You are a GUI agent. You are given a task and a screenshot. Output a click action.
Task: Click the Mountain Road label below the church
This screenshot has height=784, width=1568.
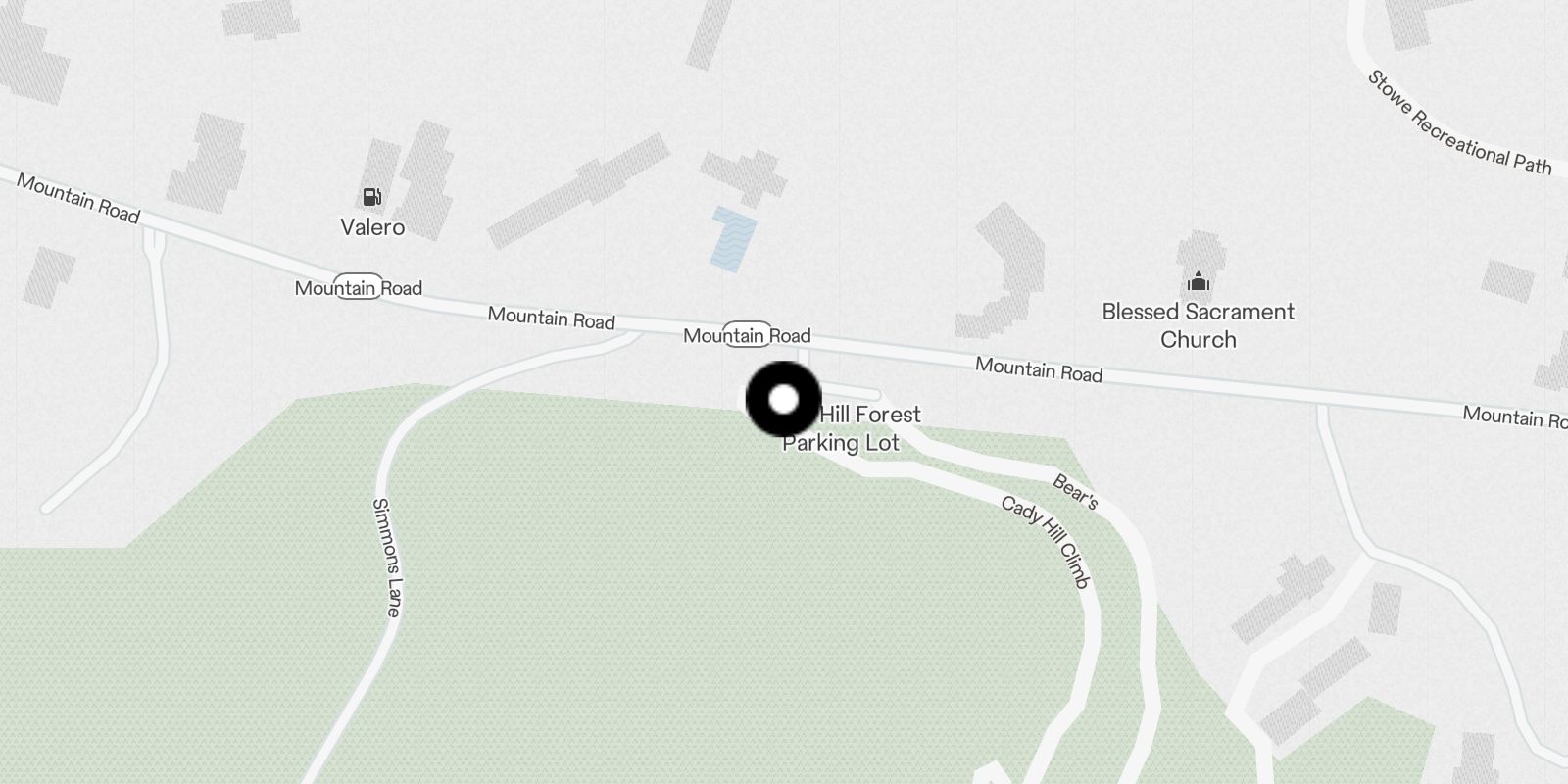pos(1039,370)
